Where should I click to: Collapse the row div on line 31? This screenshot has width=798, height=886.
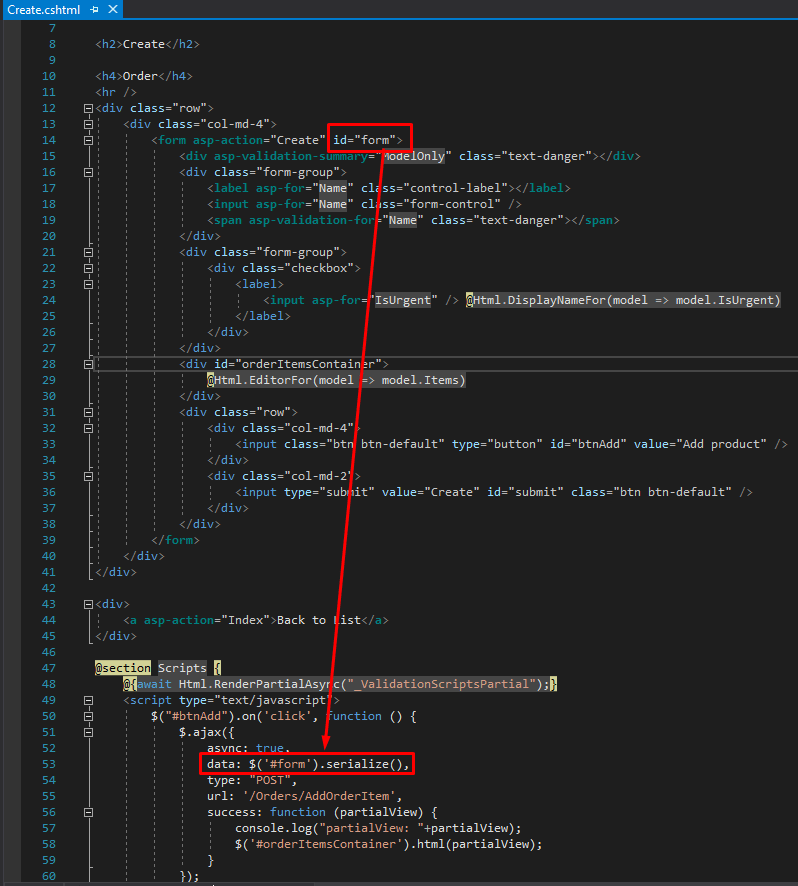click(x=88, y=412)
